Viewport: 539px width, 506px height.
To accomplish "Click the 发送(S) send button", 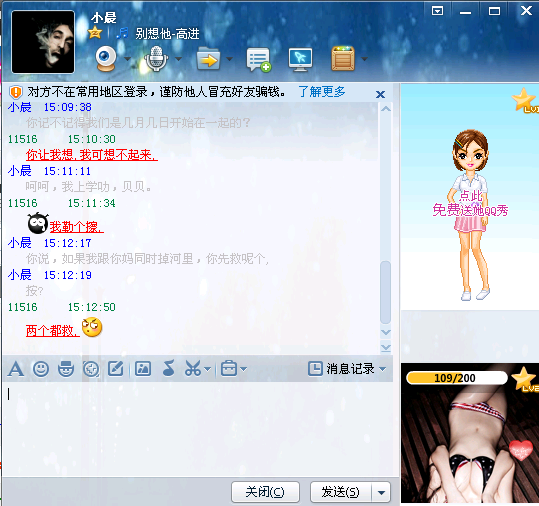I will [x=341, y=492].
